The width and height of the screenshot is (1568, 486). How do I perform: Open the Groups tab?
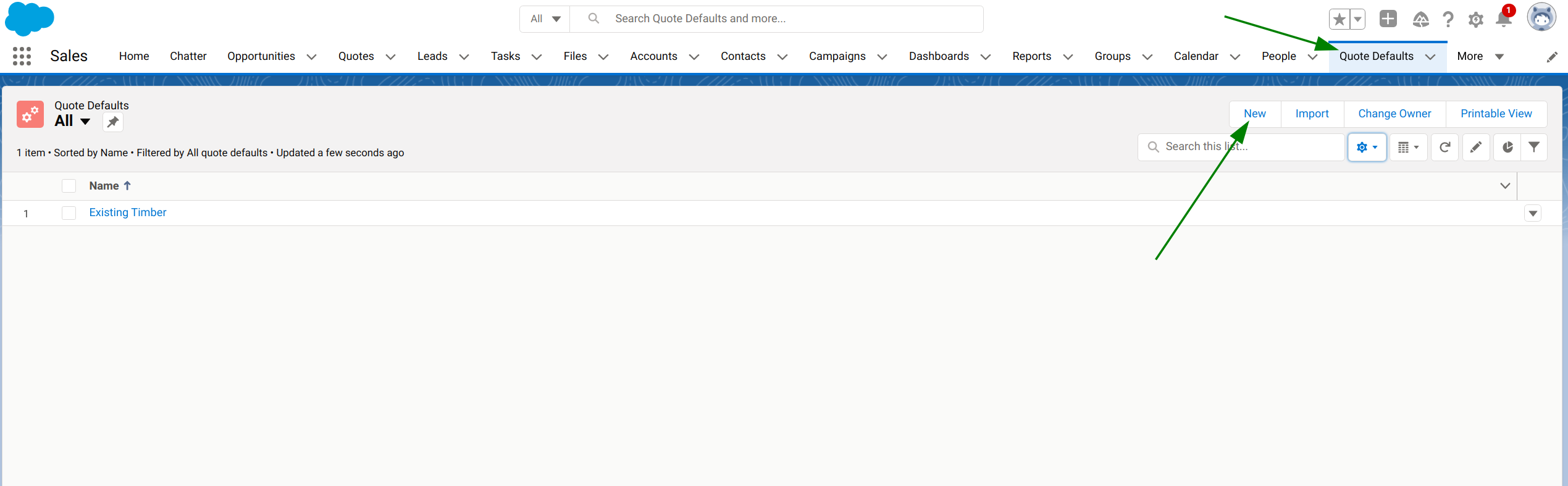point(1113,56)
